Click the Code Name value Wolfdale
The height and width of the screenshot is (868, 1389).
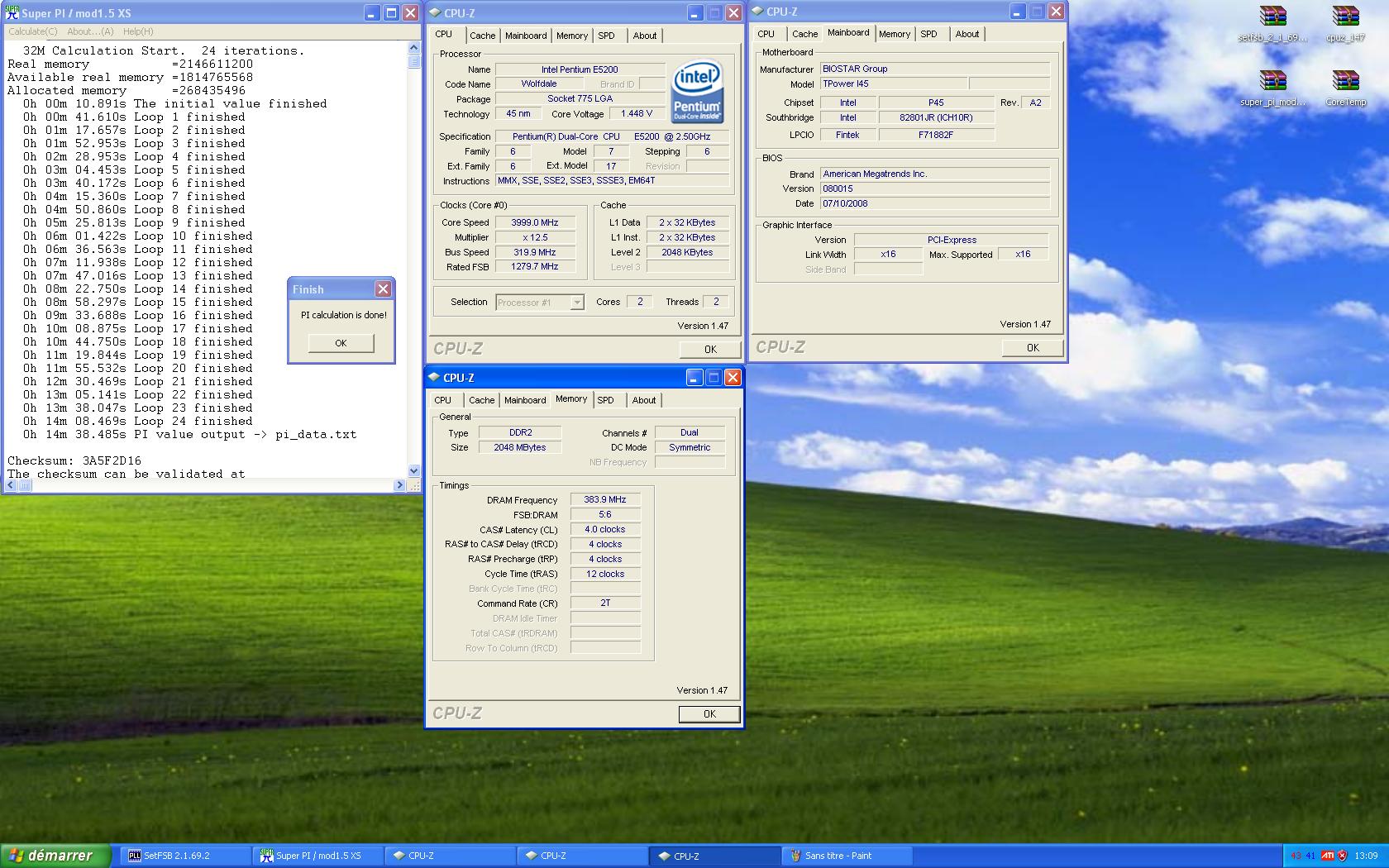coord(539,83)
